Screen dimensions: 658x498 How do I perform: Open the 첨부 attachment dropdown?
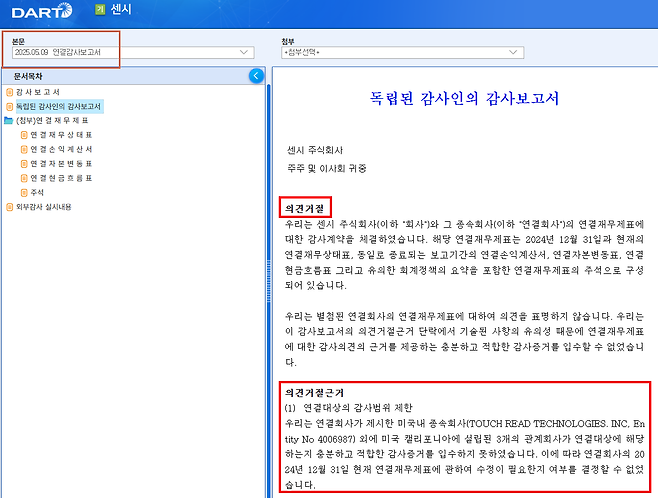click(402, 52)
